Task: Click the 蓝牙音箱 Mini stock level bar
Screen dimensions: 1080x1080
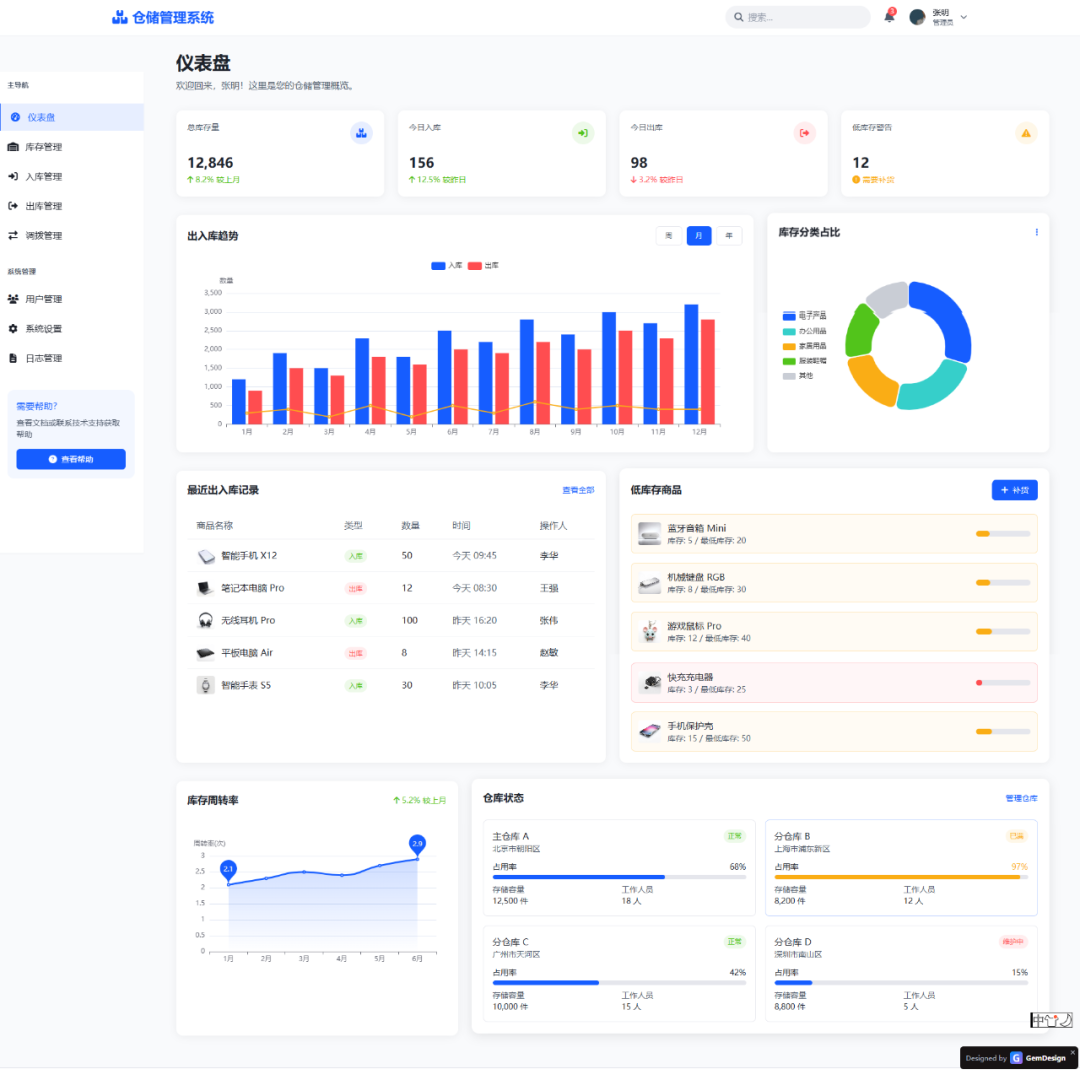Action: (1003, 534)
